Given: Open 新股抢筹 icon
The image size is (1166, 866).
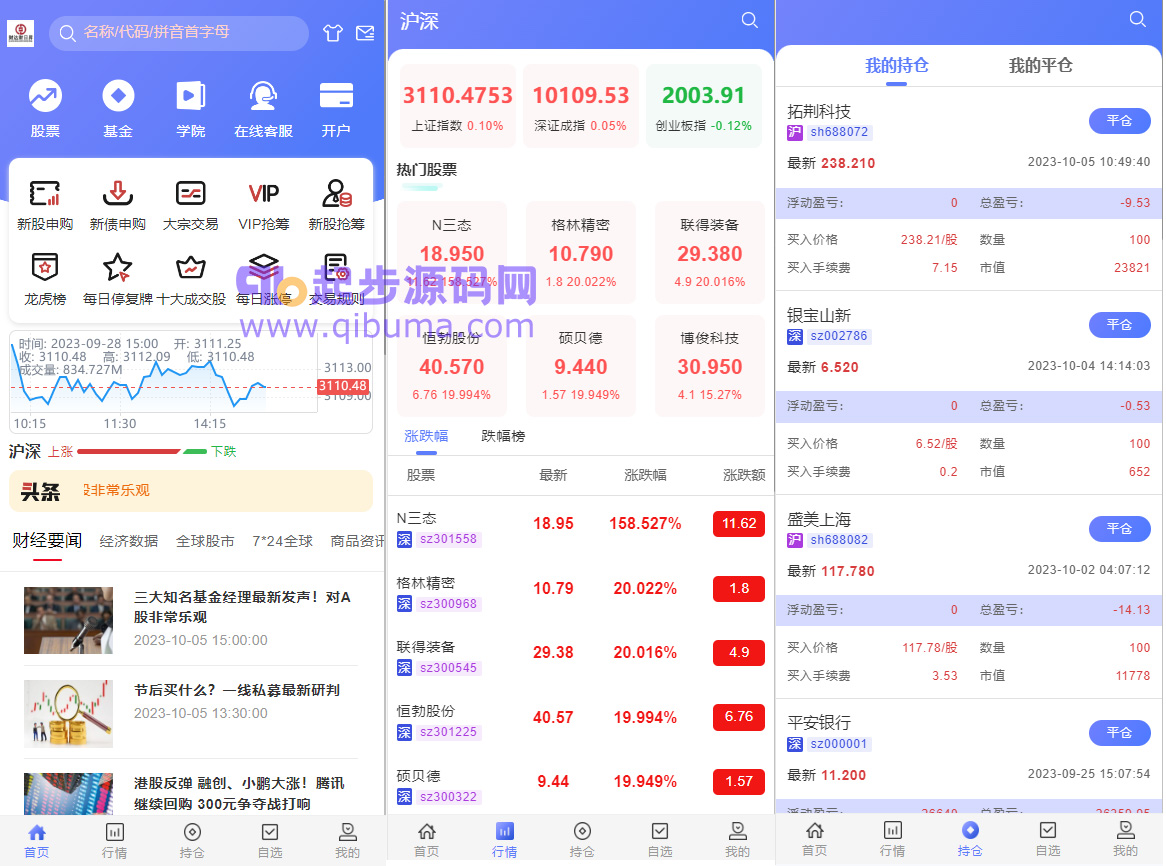Looking at the screenshot, I should [x=336, y=193].
